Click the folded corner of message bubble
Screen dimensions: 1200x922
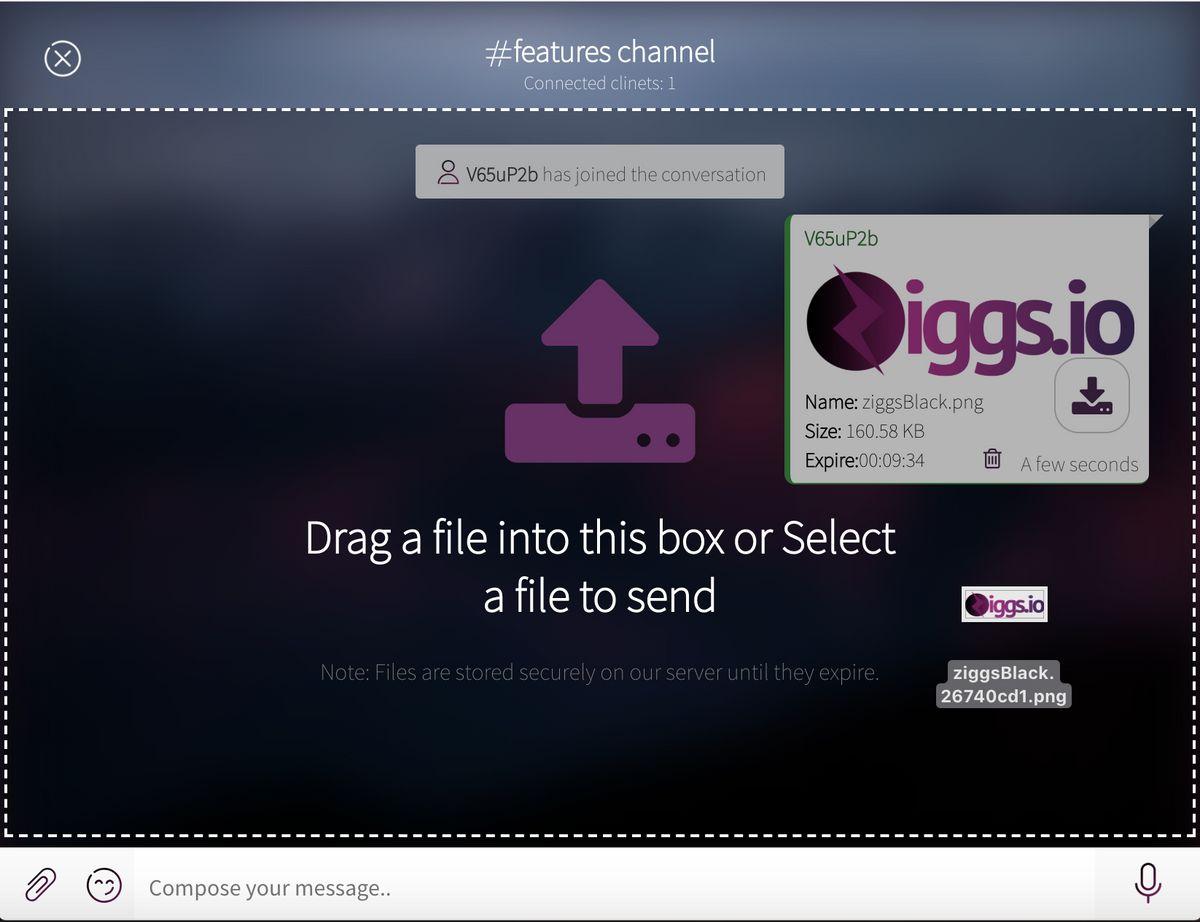(1156, 221)
